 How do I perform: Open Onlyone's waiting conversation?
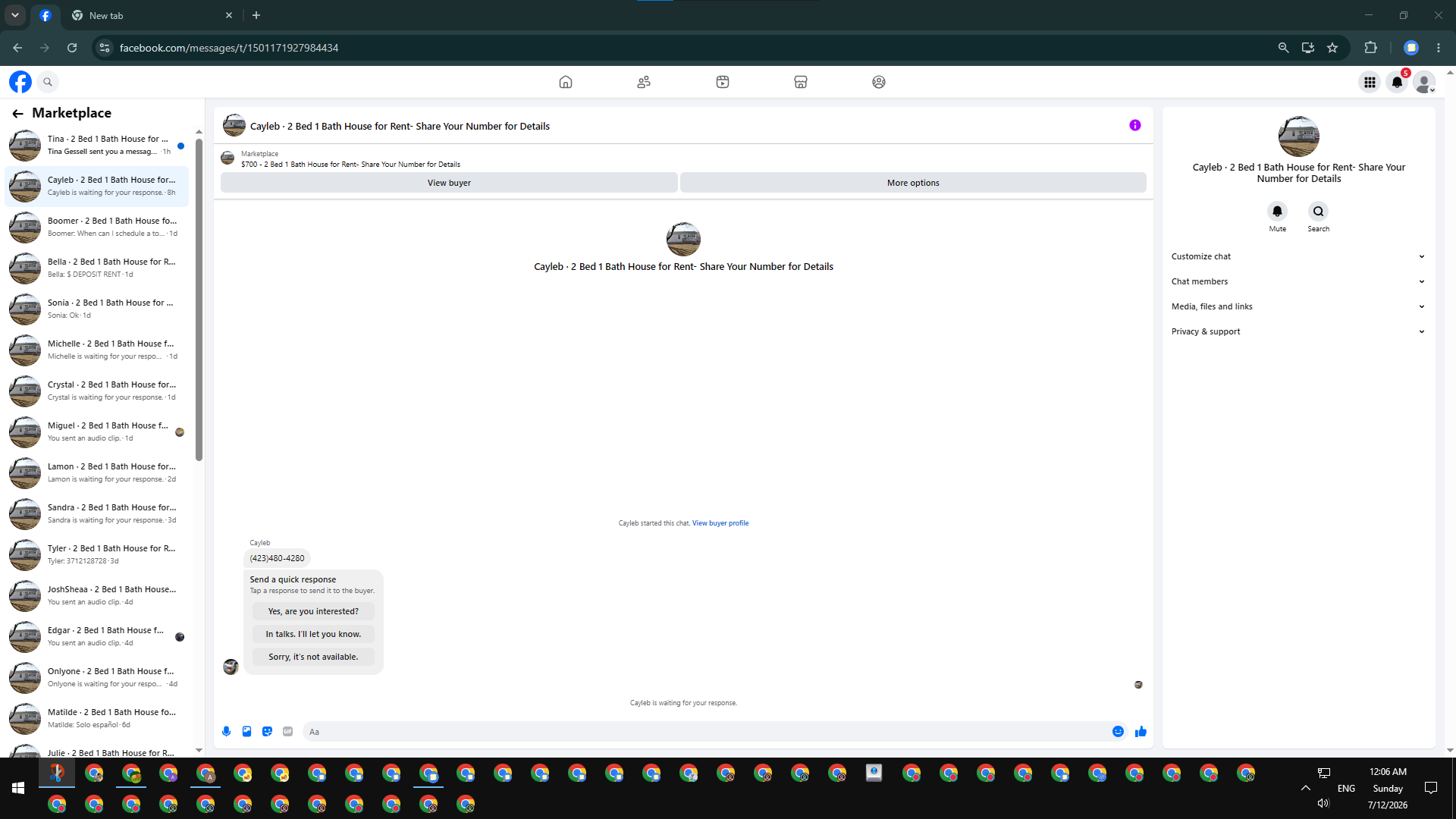click(x=97, y=677)
